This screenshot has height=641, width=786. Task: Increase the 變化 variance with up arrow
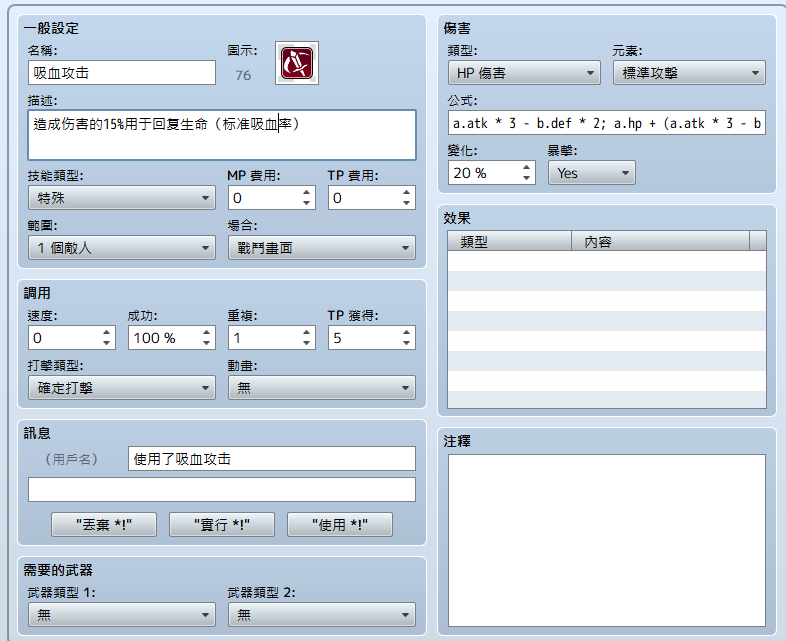coord(526,167)
